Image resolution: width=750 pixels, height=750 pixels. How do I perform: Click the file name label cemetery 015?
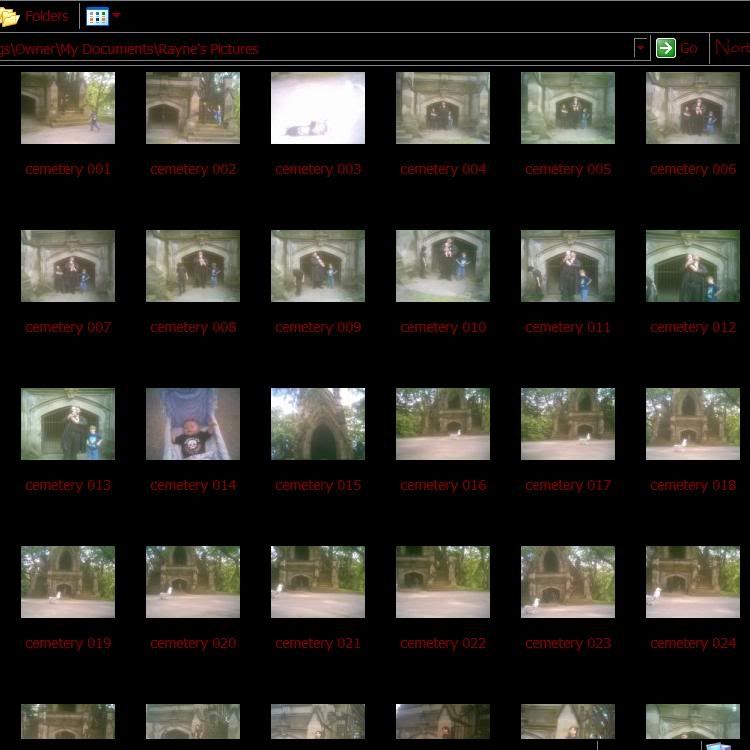318,485
